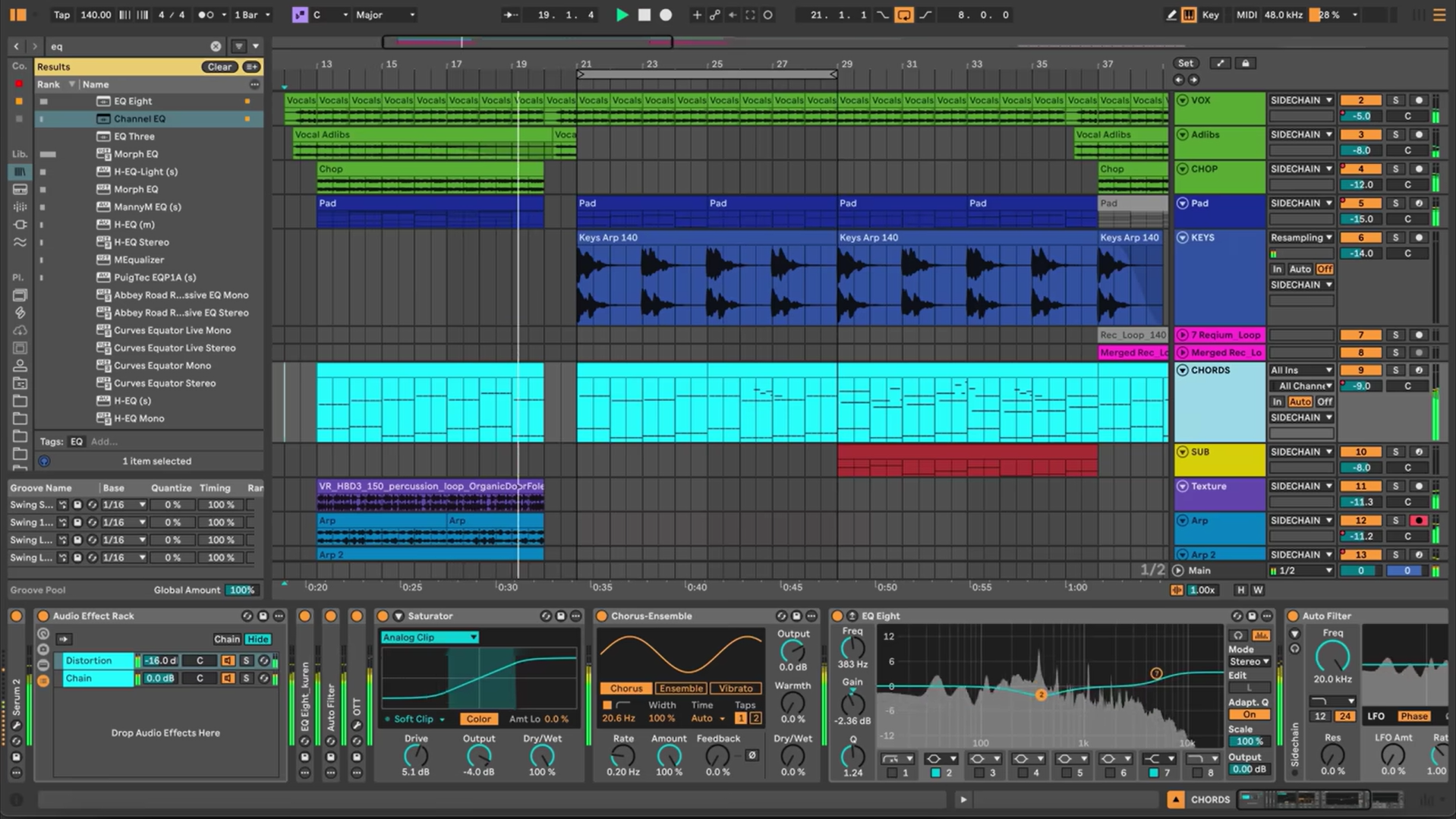
Task: Enable Draw Mode pencil icon
Action: click(x=1171, y=14)
